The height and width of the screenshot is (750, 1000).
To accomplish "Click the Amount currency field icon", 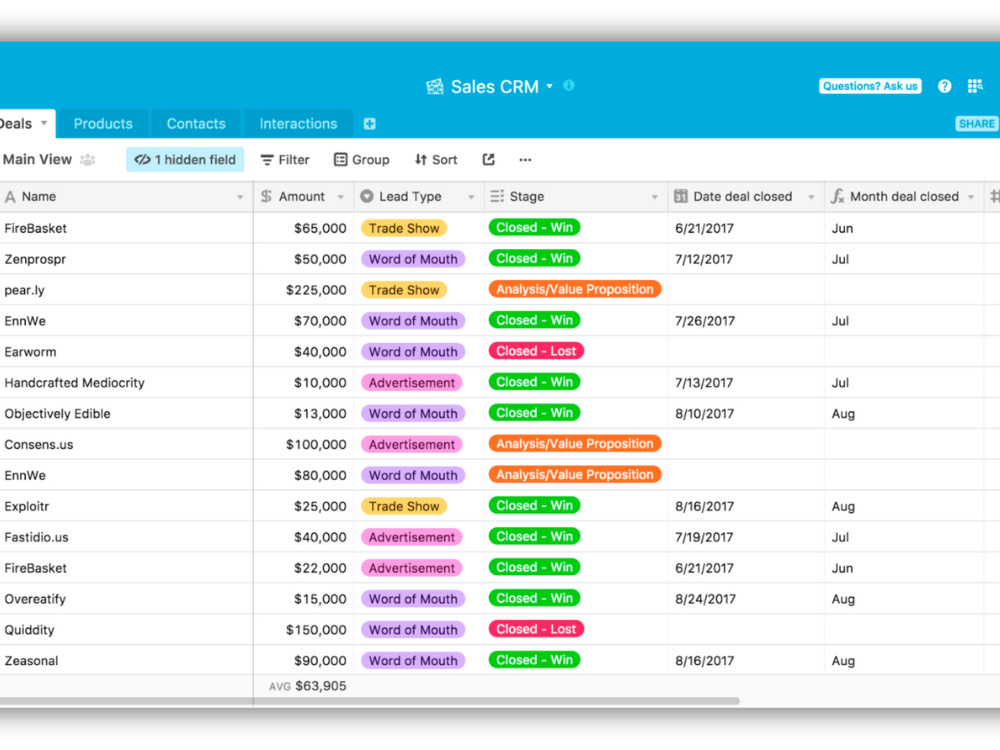I will pyautogui.click(x=266, y=196).
